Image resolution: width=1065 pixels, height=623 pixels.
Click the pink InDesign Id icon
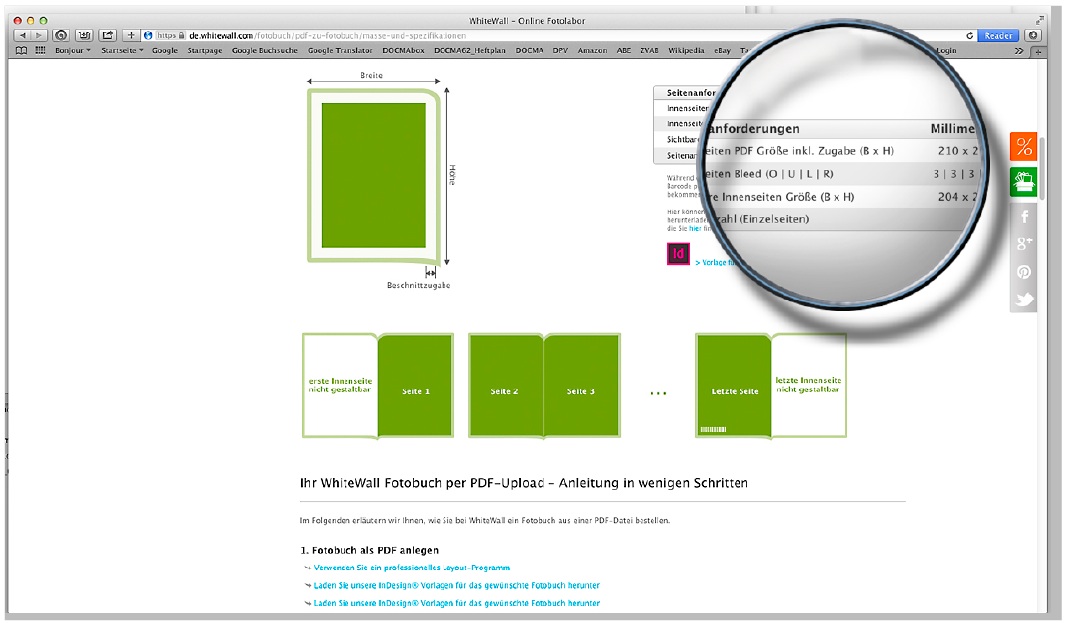(678, 253)
